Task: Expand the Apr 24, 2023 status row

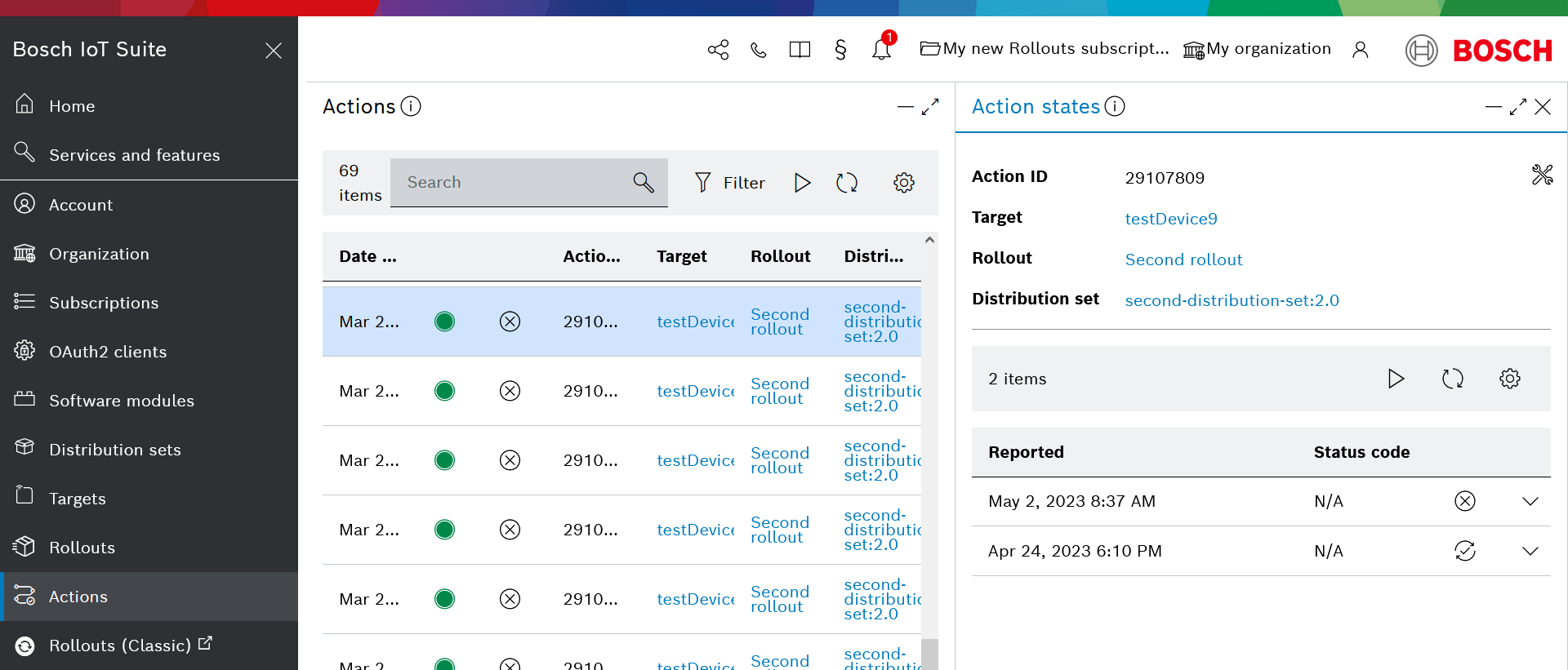Action: point(1530,551)
